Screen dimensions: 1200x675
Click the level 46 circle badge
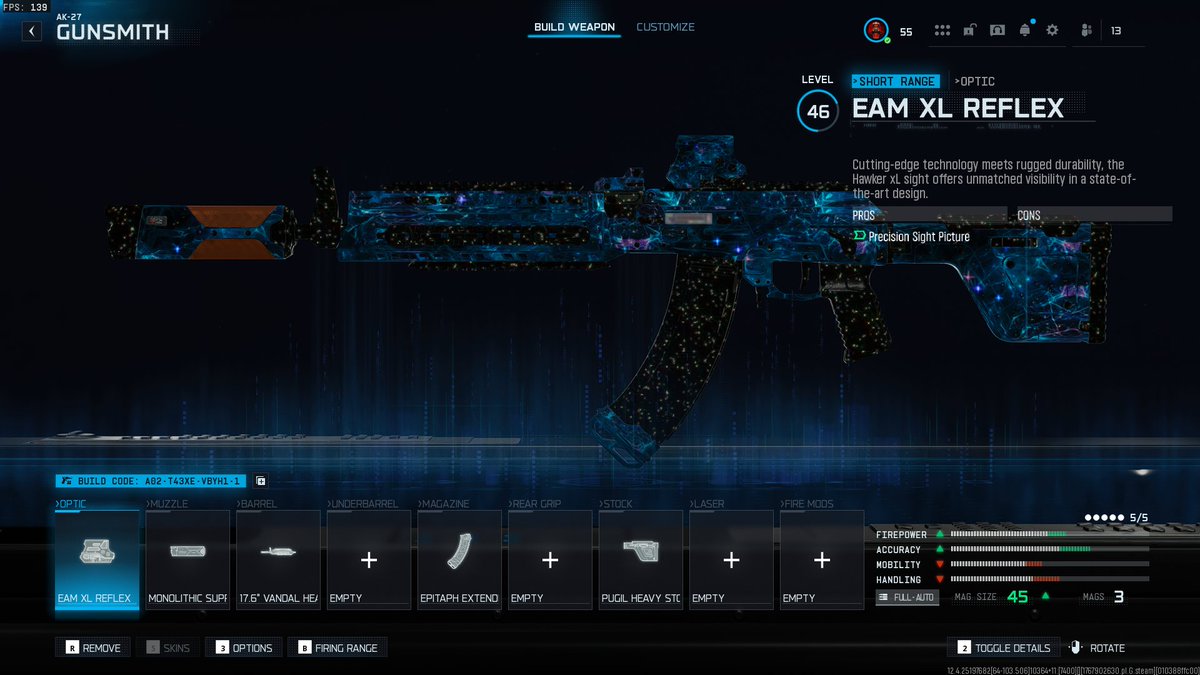(x=817, y=111)
